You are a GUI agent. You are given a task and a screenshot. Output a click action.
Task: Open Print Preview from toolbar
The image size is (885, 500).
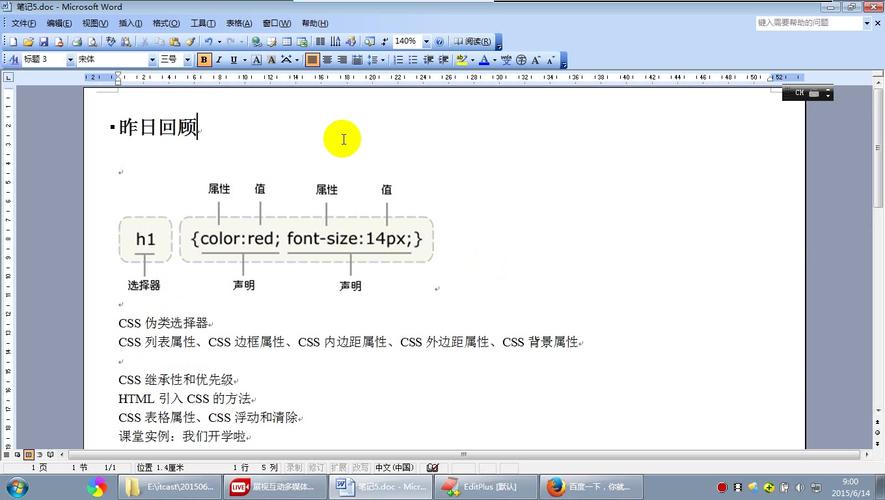pos(93,41)
